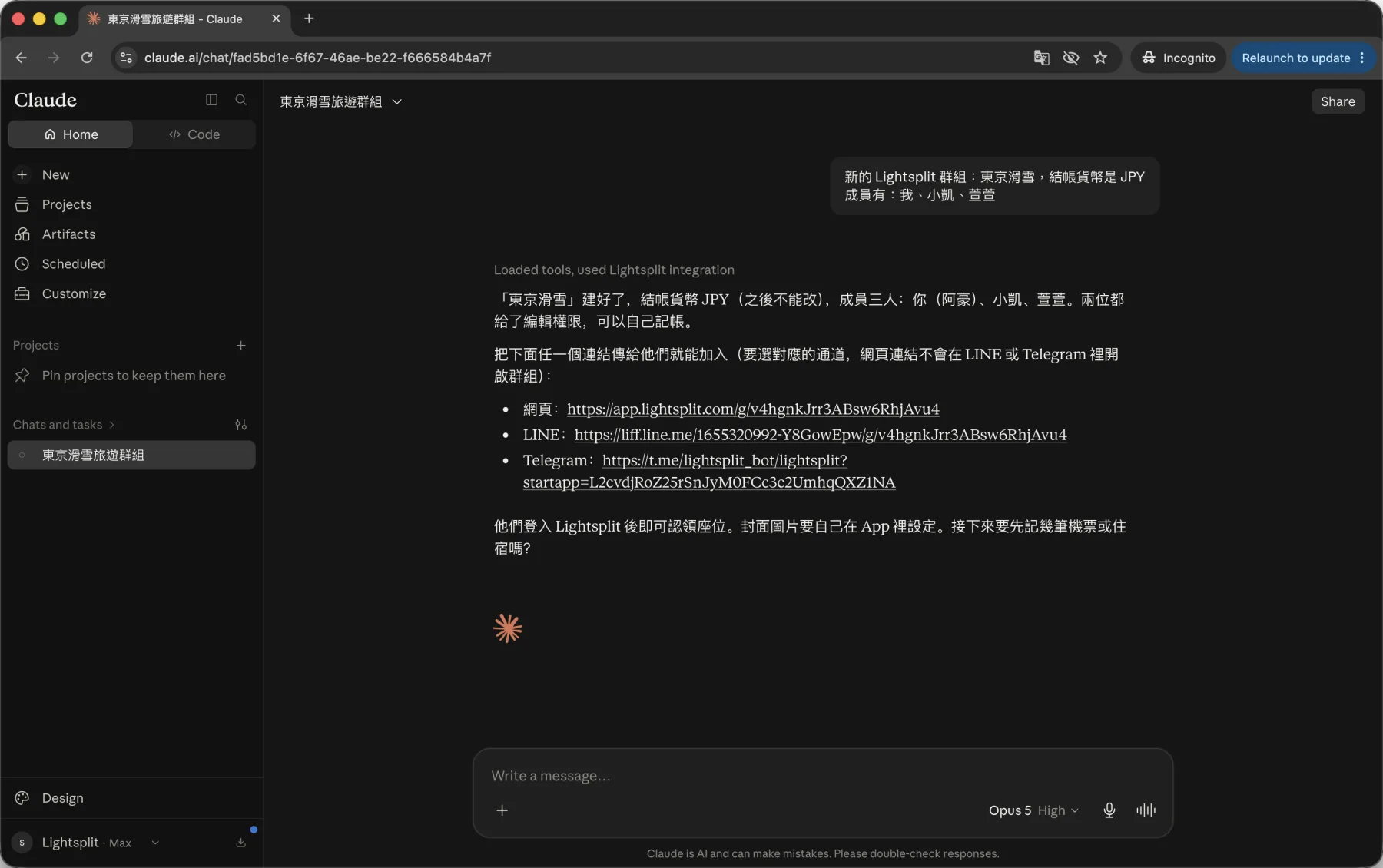Image resolution: width=1383 pixels, height=868 pixels.
Task: Expand Chats and tasks section
Action: 64,425
